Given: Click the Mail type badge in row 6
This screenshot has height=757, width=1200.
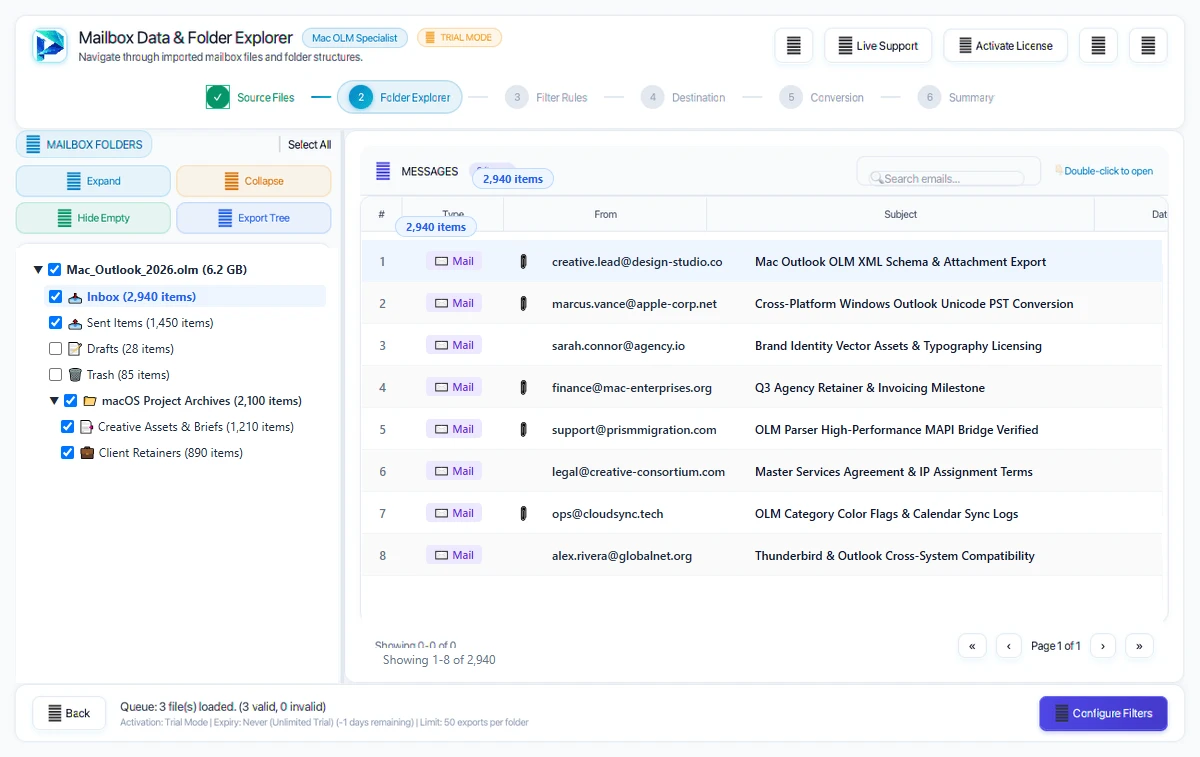Looking at the screenshot, I should click(454, 471).
